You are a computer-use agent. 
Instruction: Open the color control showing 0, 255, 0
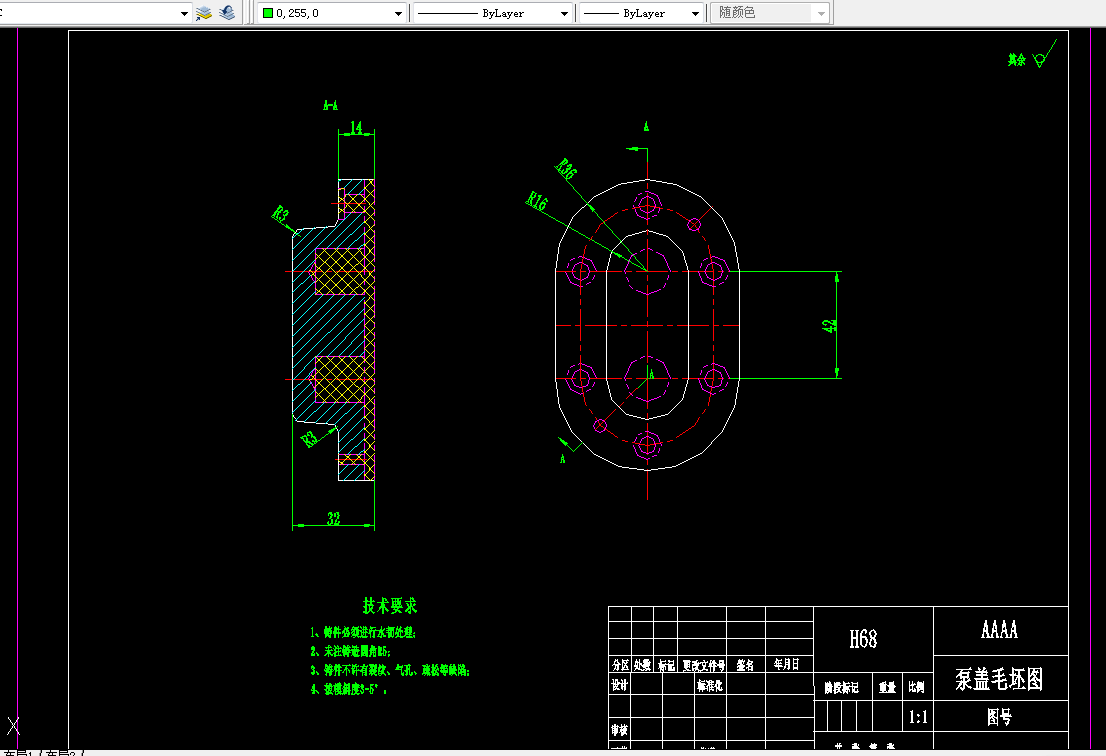click(332, 13)
